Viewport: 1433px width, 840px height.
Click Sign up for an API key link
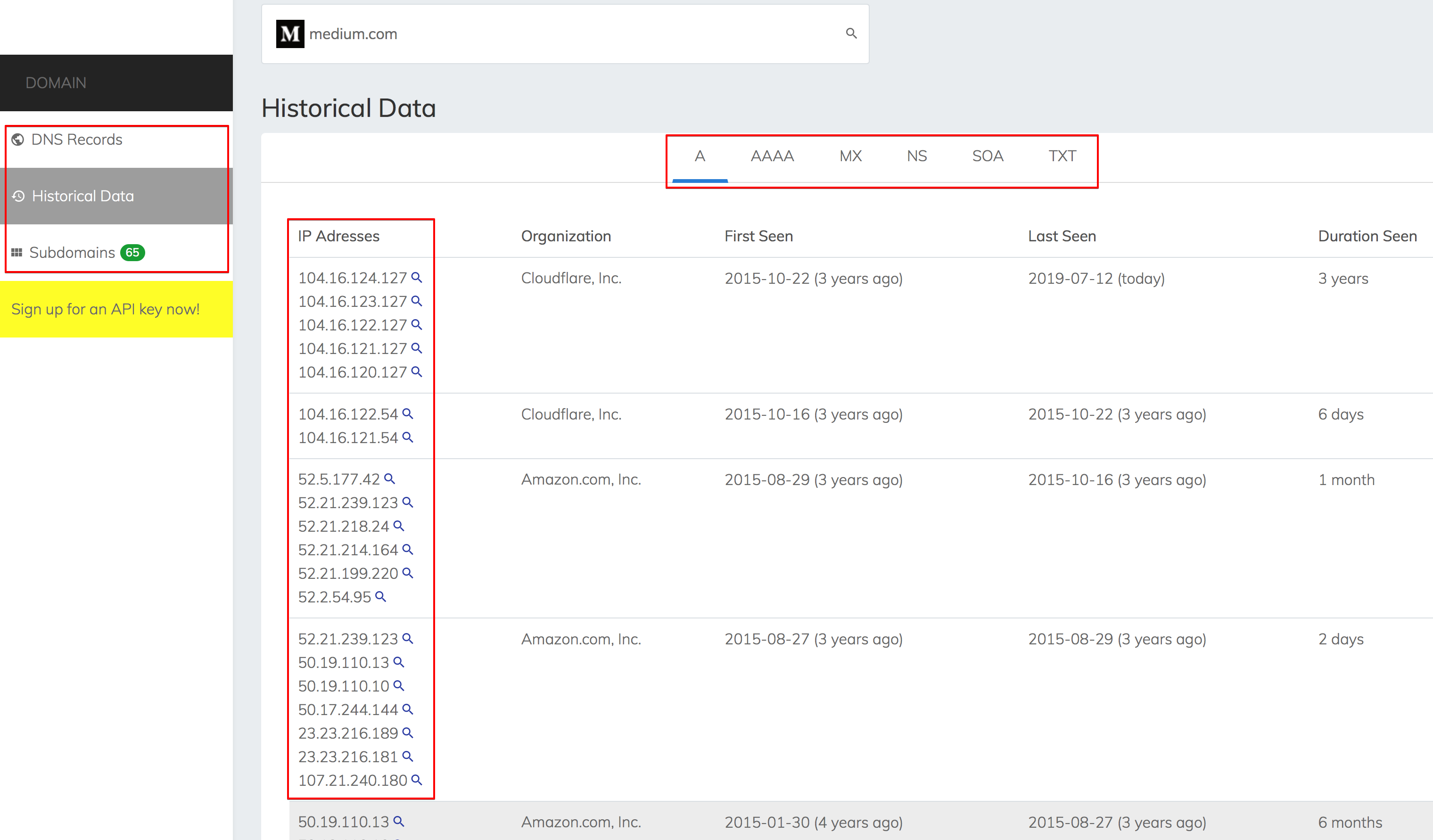(105, 309)
